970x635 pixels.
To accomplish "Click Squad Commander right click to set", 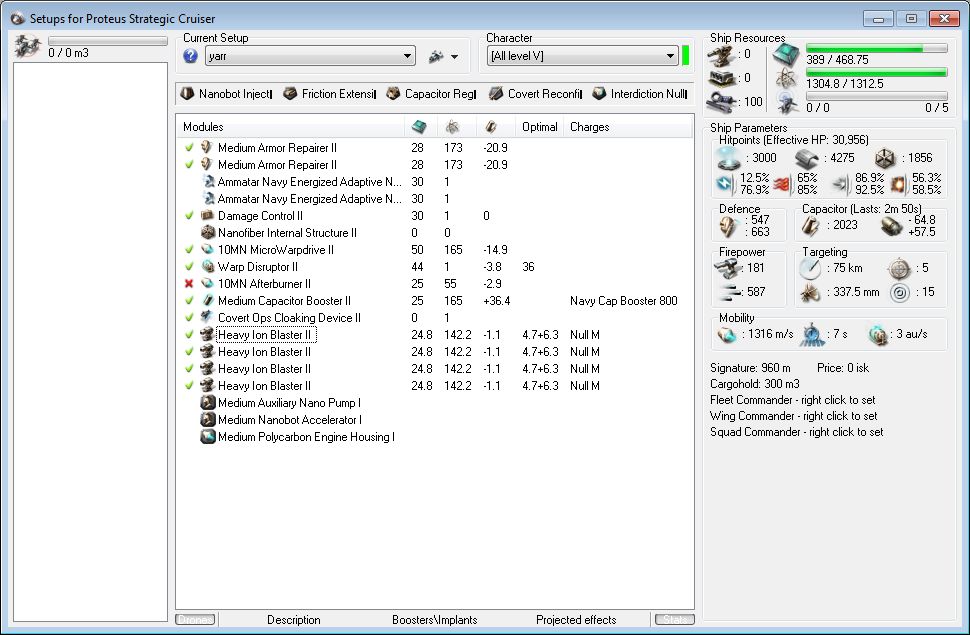I will pyautogui.click(x=797, y=432).
